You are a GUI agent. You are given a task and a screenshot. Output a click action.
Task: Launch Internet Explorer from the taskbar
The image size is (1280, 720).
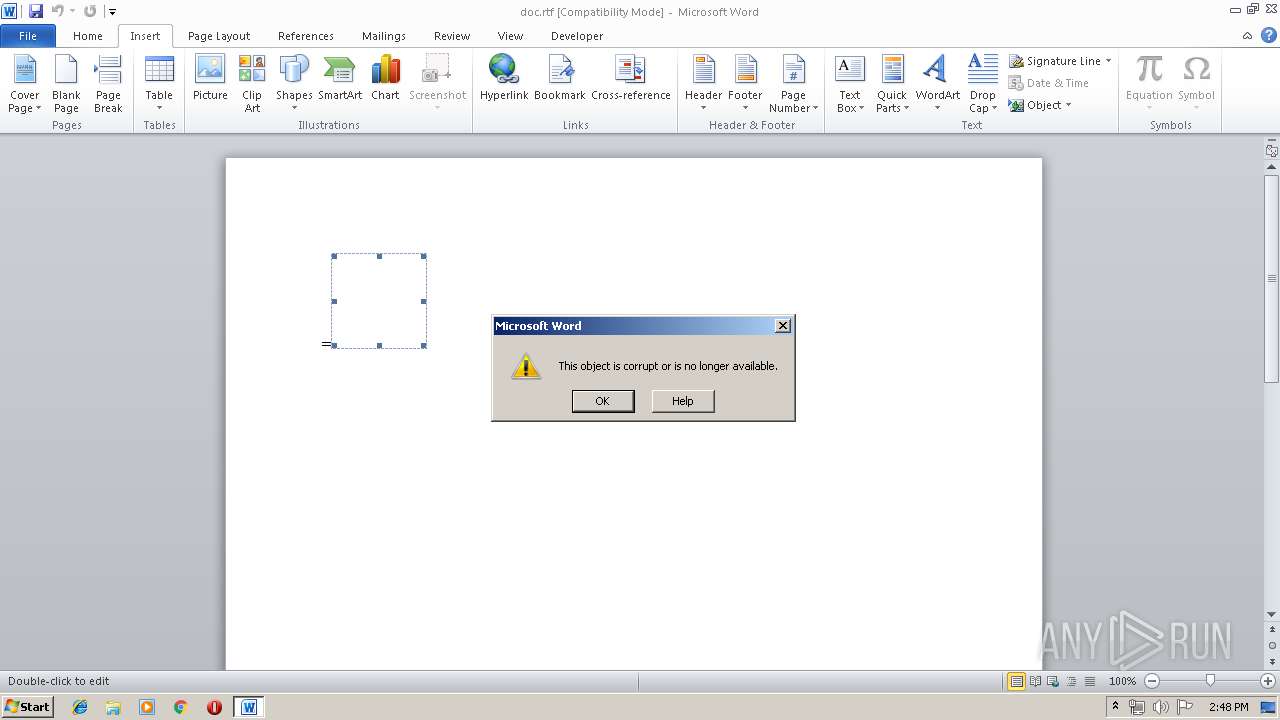80,707
